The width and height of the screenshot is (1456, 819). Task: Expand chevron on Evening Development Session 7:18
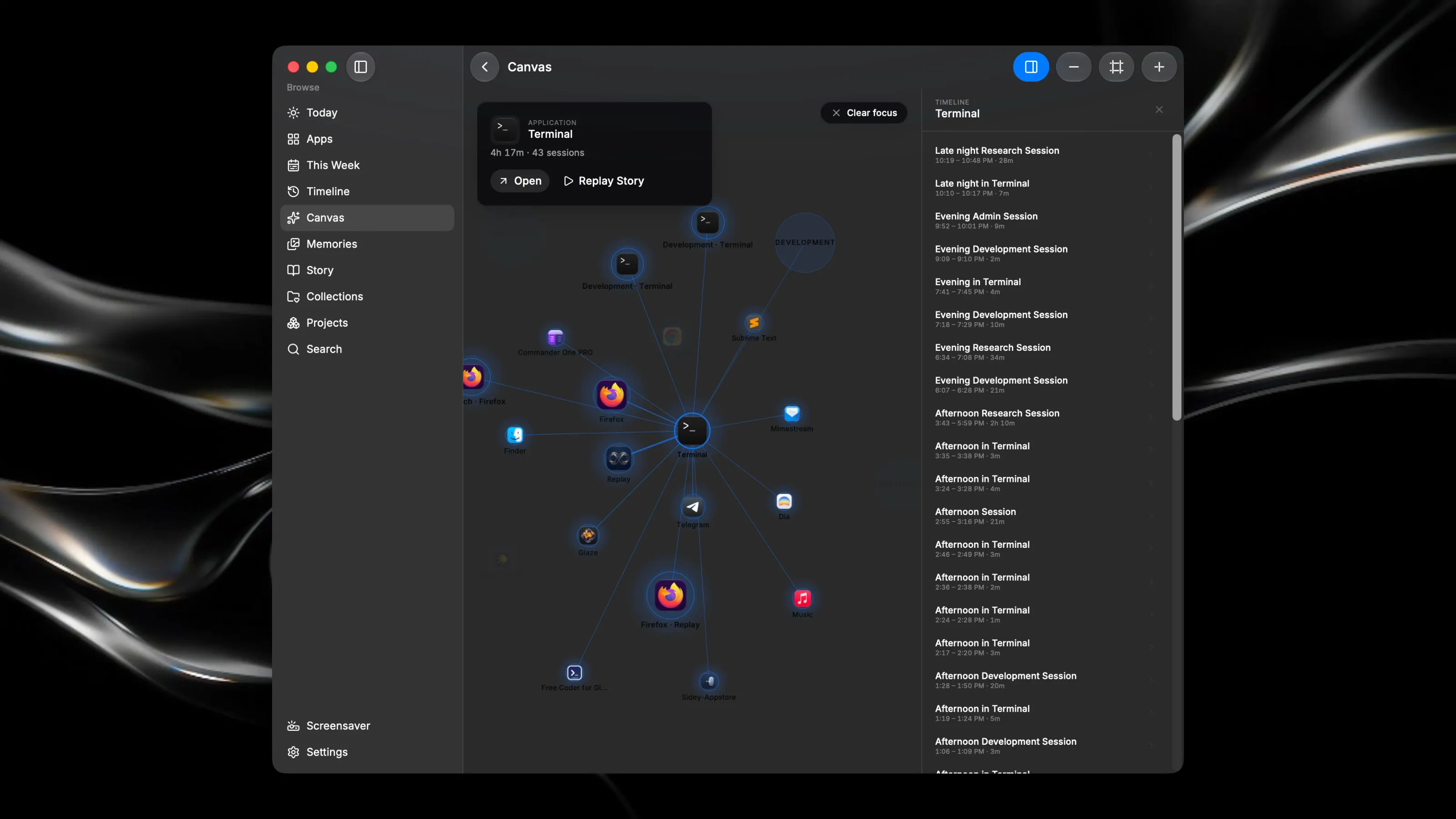(1151, 319)
